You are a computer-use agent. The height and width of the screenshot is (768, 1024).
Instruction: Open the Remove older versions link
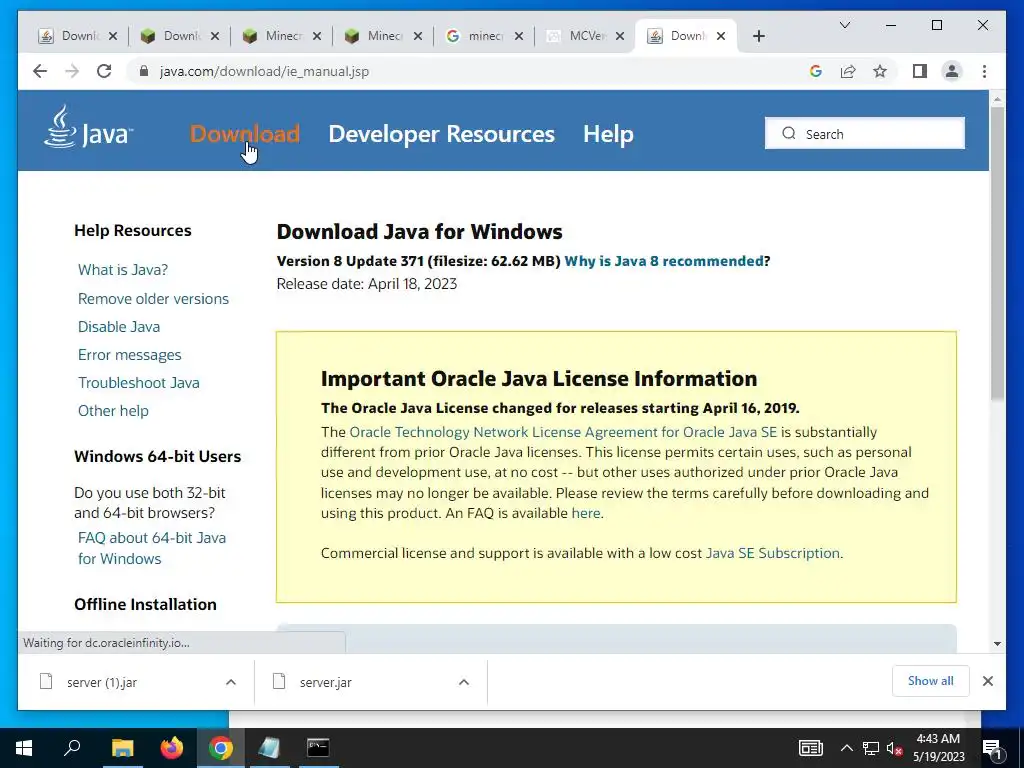(153, 298)
